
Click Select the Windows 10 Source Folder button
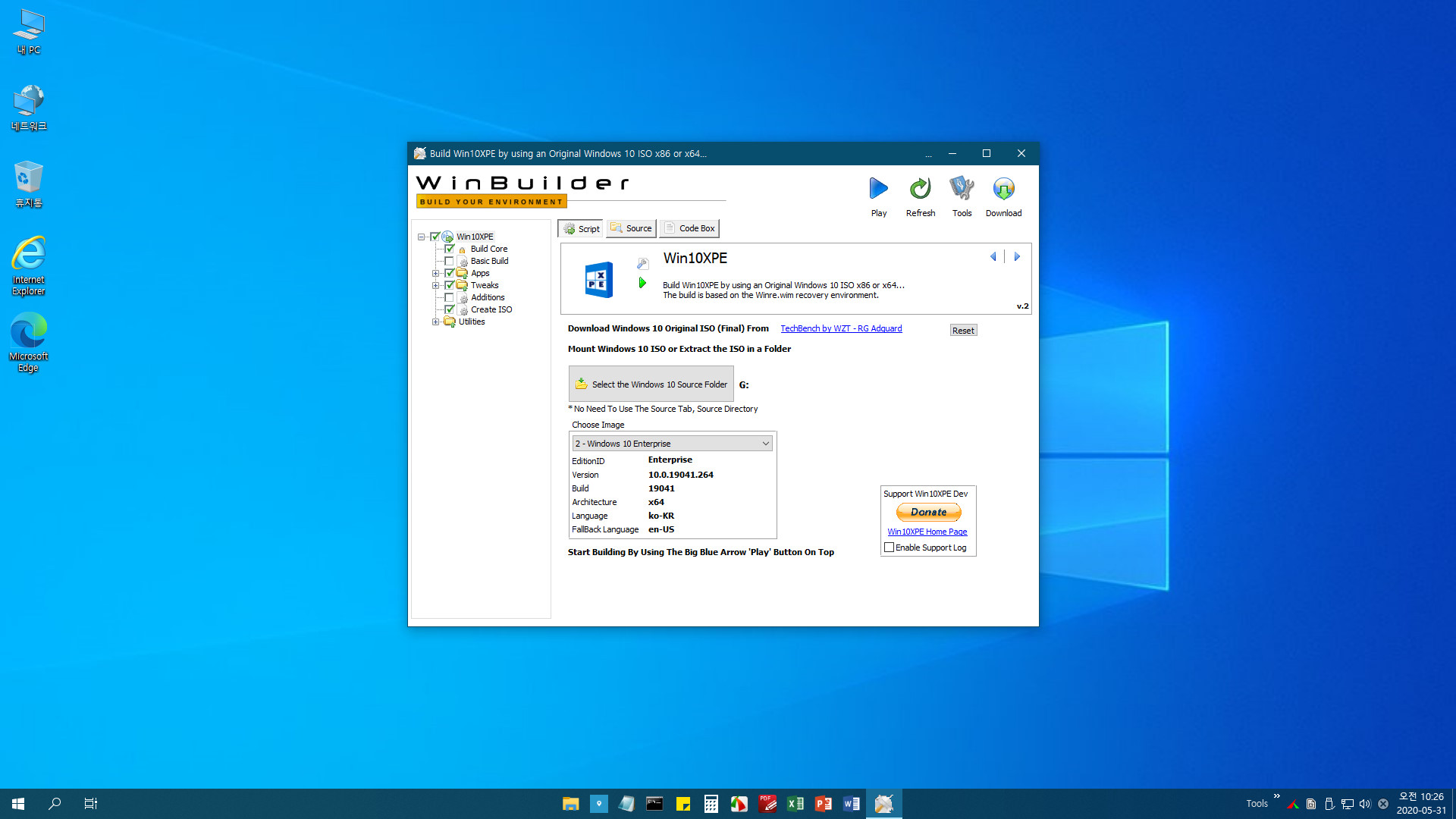coord(651,384)
